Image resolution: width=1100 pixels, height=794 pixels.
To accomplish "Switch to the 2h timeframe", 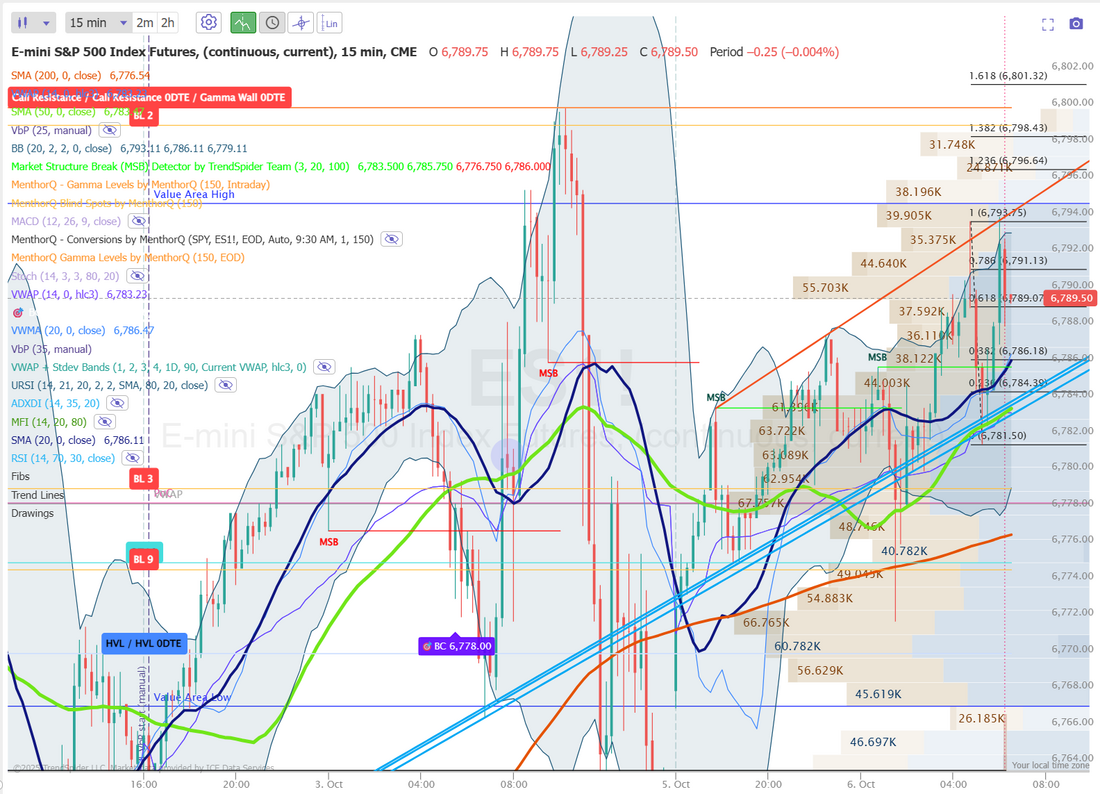I will [x=171, y=22].
